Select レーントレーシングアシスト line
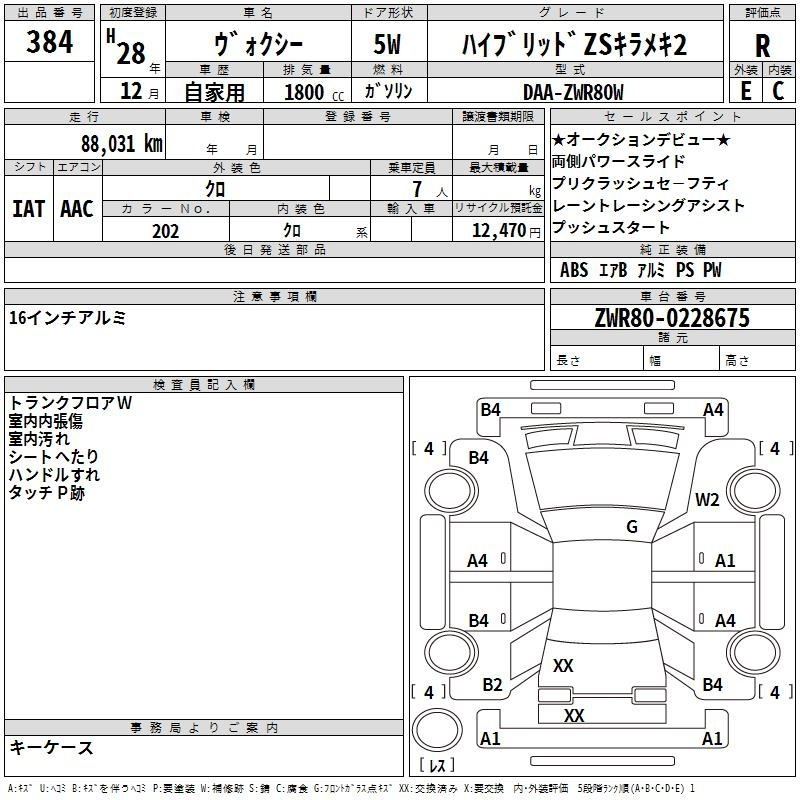The height and width of the screenshot is (800, 800). pyautogui.click(x=648, y=205)
